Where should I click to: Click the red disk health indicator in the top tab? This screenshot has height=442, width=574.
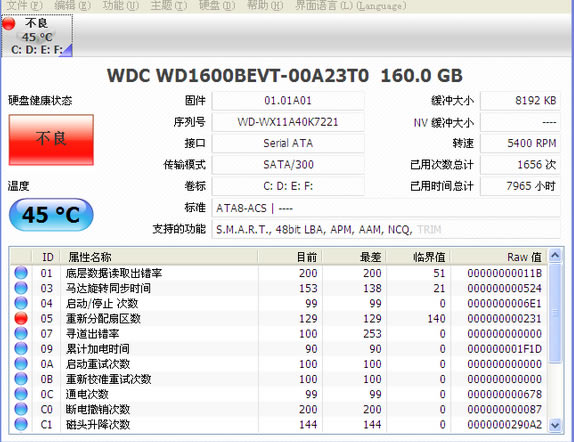[9, 23]
